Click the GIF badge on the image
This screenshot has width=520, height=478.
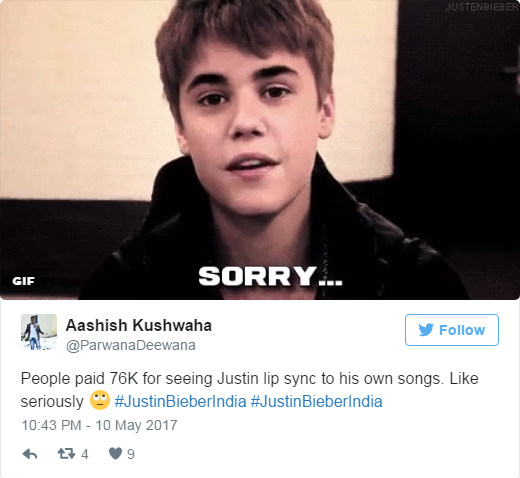coord(23,281)
